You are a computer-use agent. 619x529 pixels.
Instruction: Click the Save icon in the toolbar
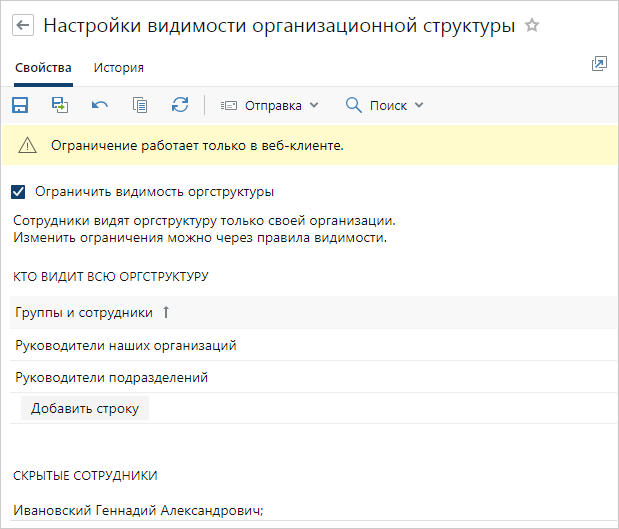click(20, 105)
